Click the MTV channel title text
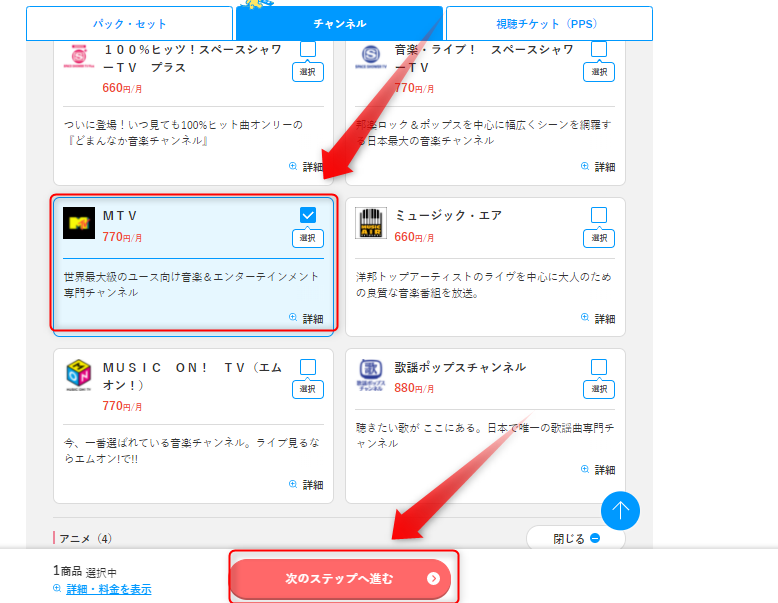Image resolution: width=778 pixels, height=603 pixels. point(120,216)
